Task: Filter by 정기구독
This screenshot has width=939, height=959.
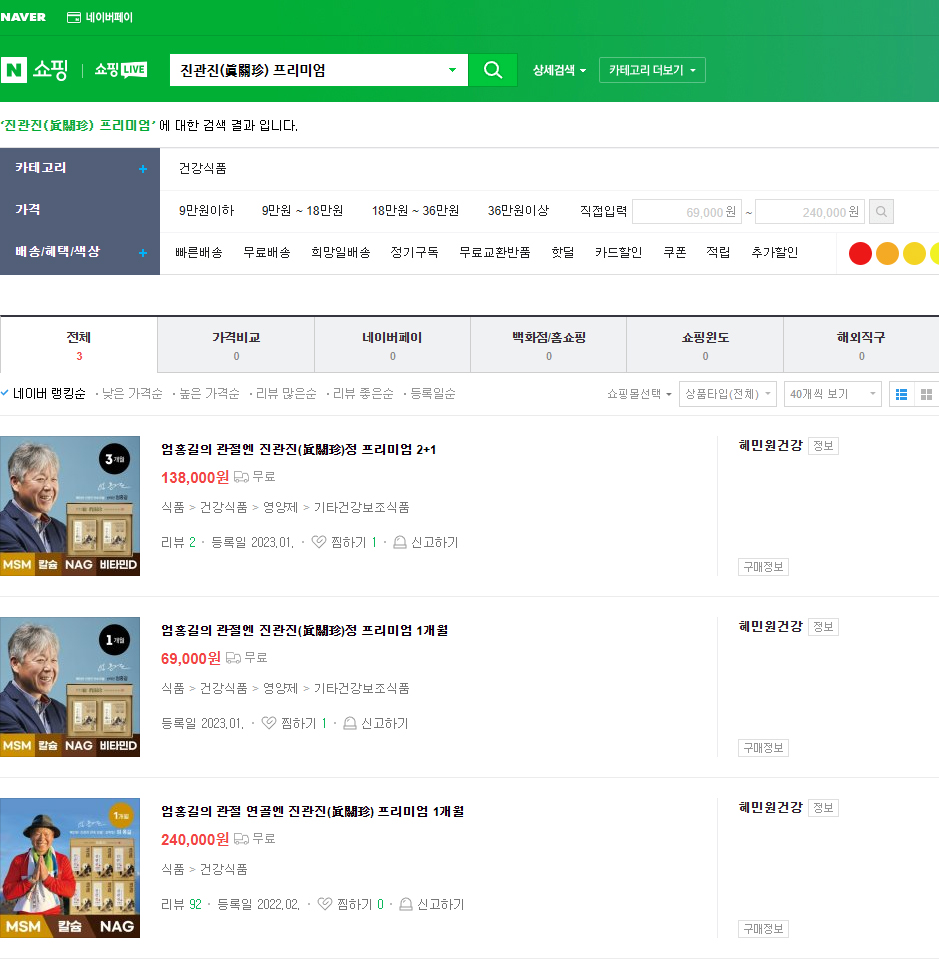Action: (414, 253)
